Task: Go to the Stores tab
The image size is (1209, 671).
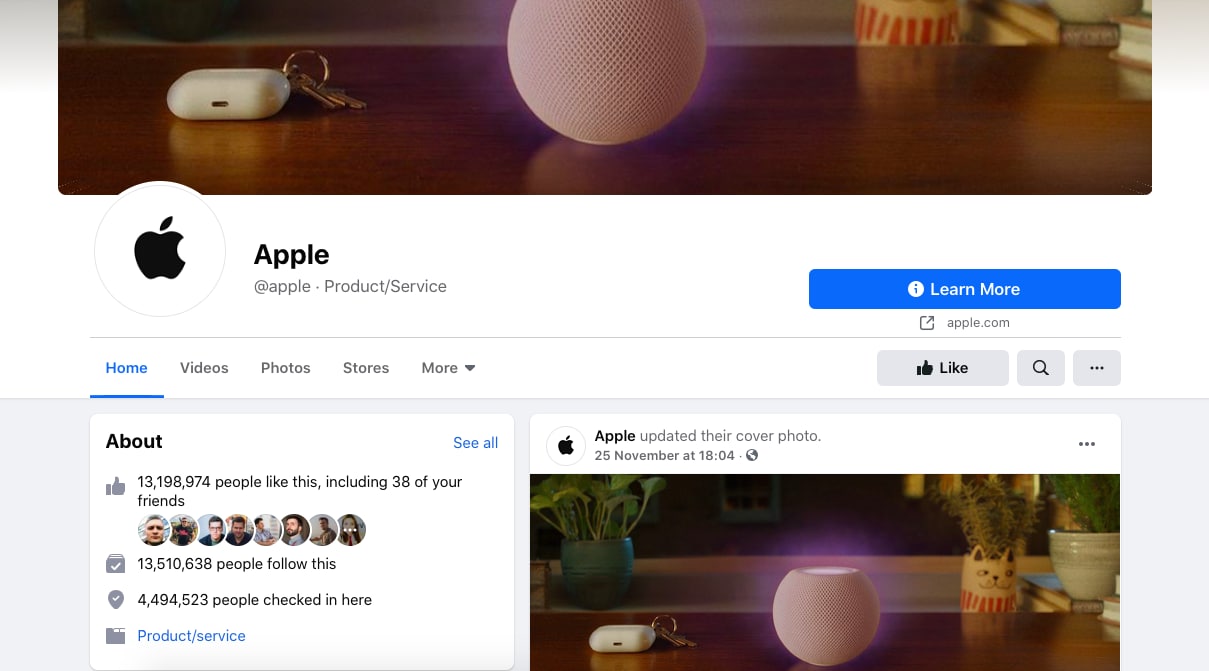Action: pyautogui.click(x=366, y=368)
